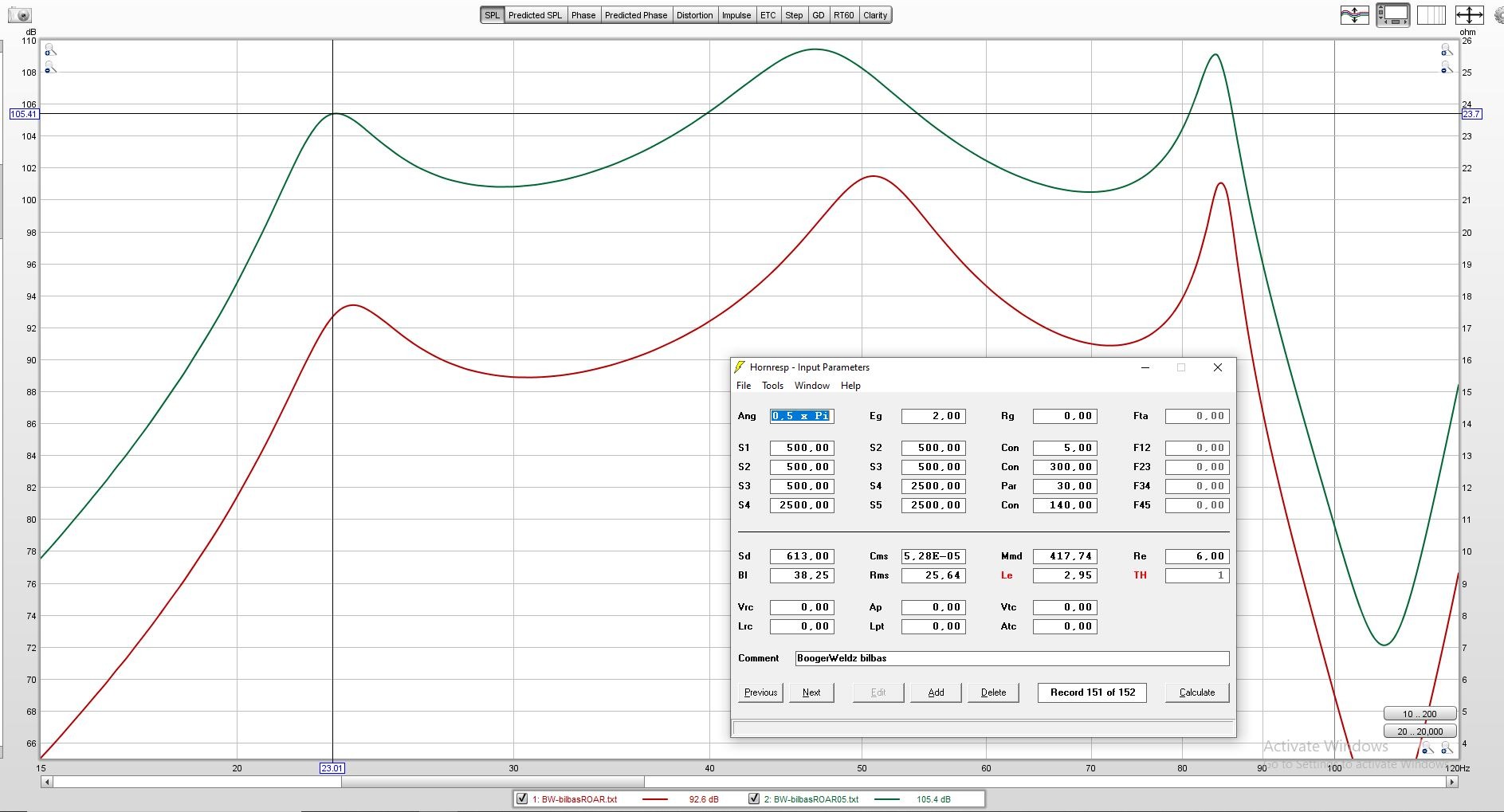Toggle the graph scrollbars display icon

coord(1393,15)
